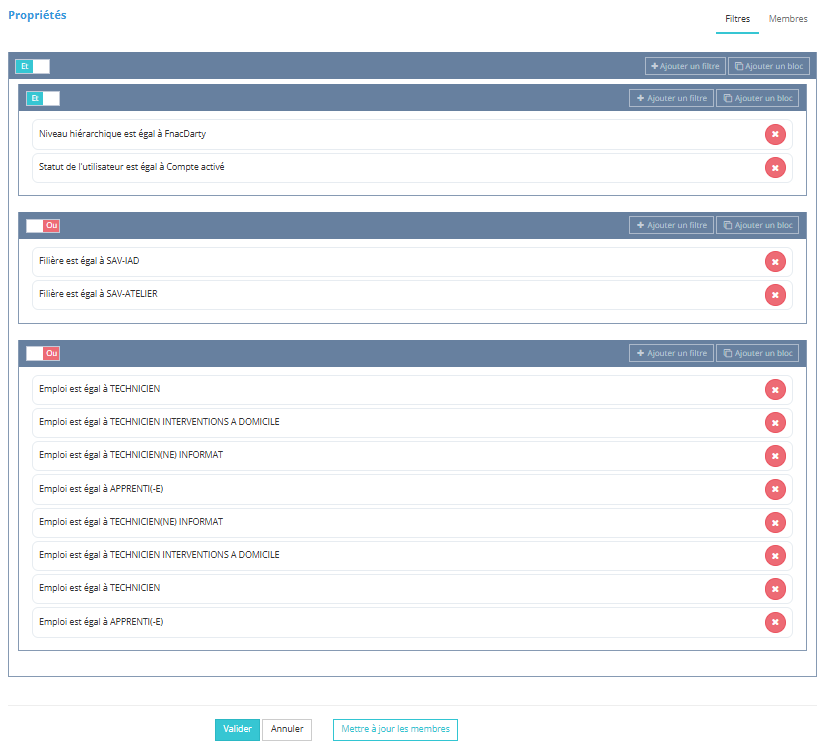Viewport: 825px width, 750px height.
Task: Click Ajouter un bloc in outermost header
Action: point(768,66)
